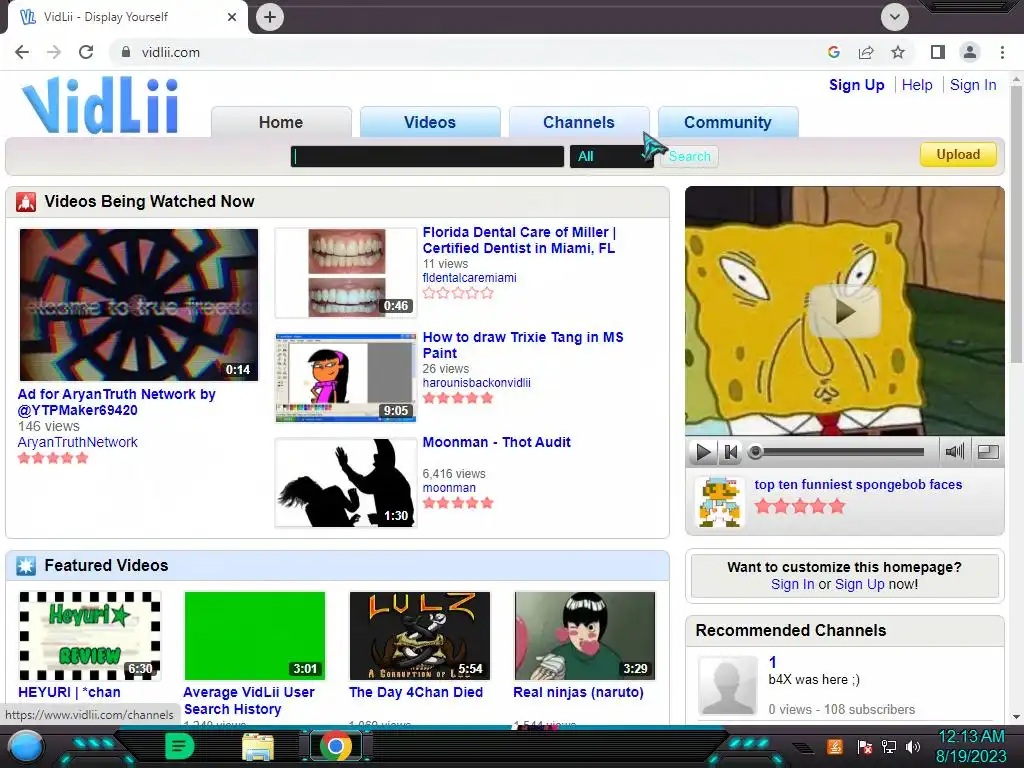Switch player to fullscreen icon
1024x768 pixels.
coord(988,452)
